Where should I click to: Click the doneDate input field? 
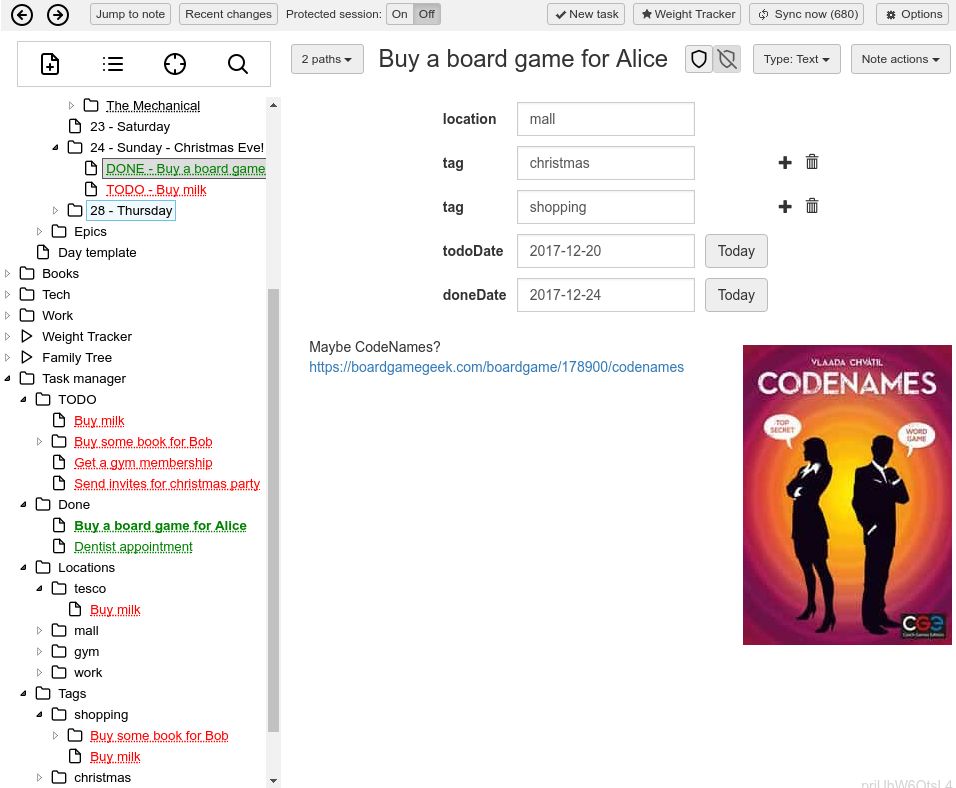tap(605, 295)
